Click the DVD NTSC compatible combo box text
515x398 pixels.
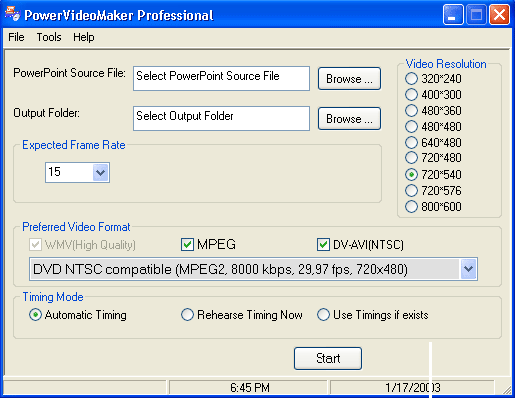point(220,269)
